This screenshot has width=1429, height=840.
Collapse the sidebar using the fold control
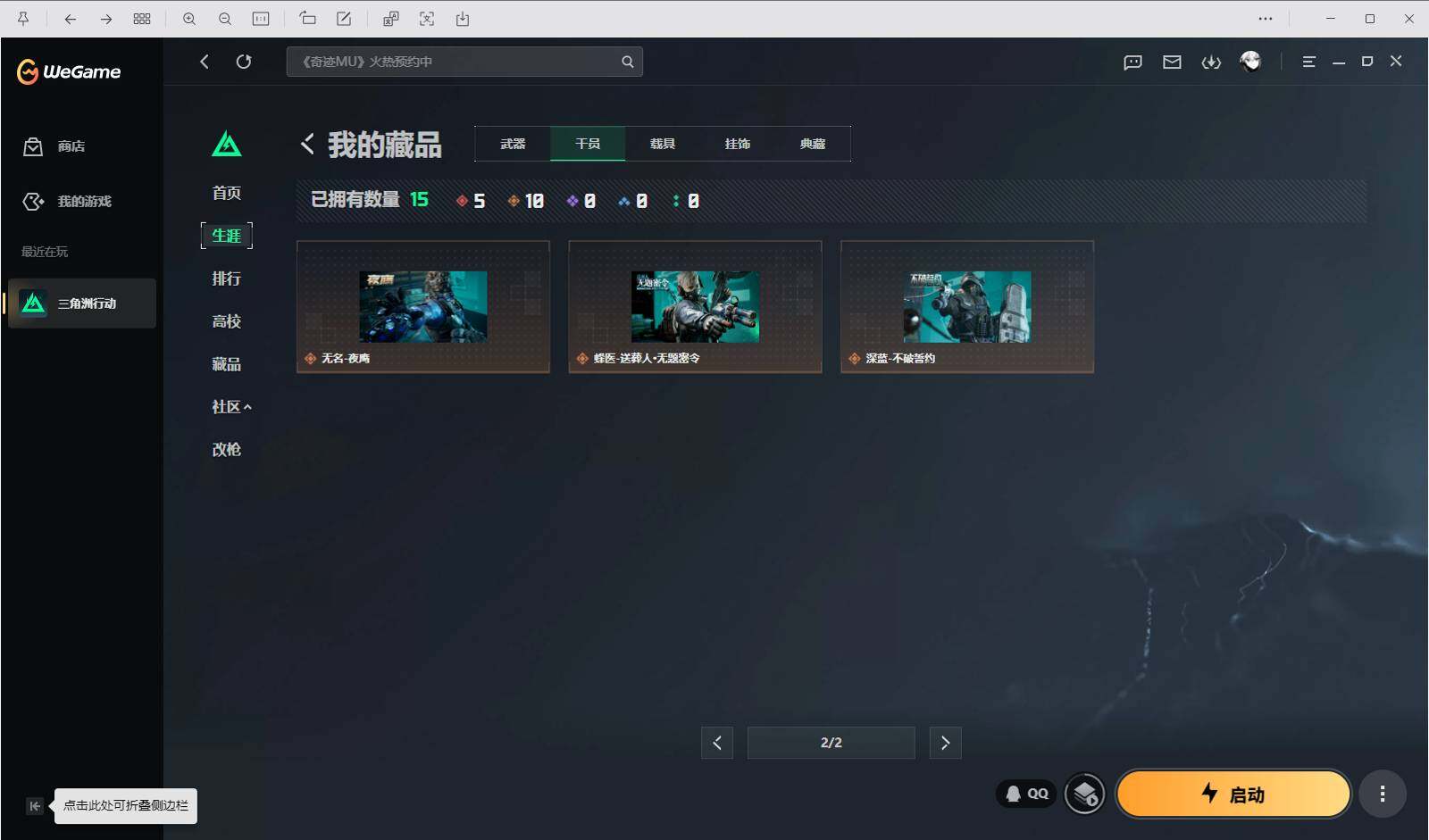34,805
